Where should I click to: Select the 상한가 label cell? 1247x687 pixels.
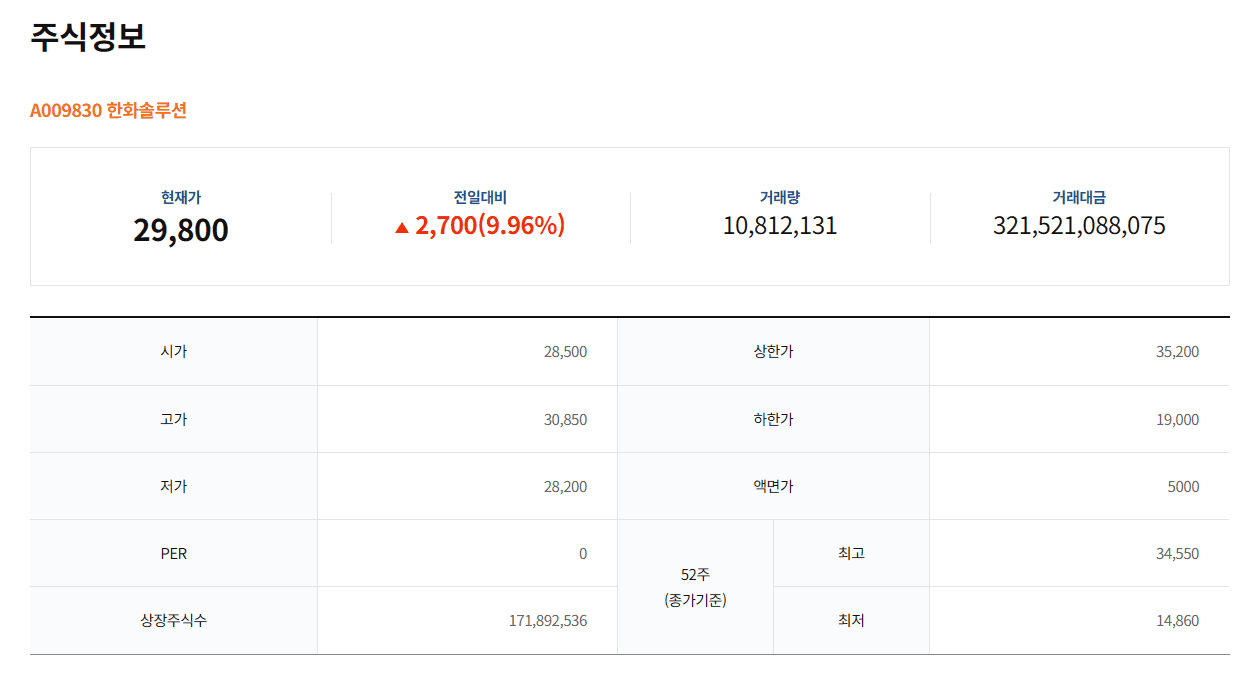click(x=773, y=352)
